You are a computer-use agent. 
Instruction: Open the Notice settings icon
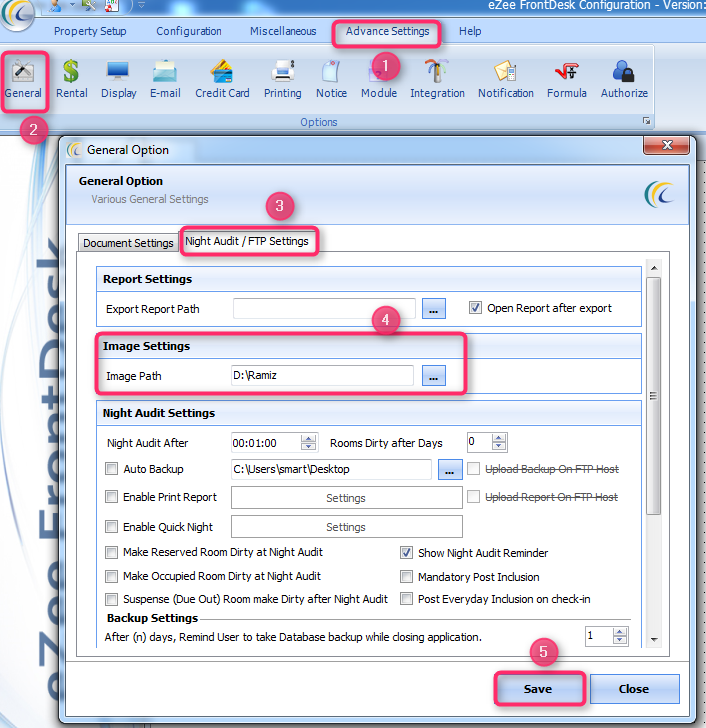pos(331,71)
